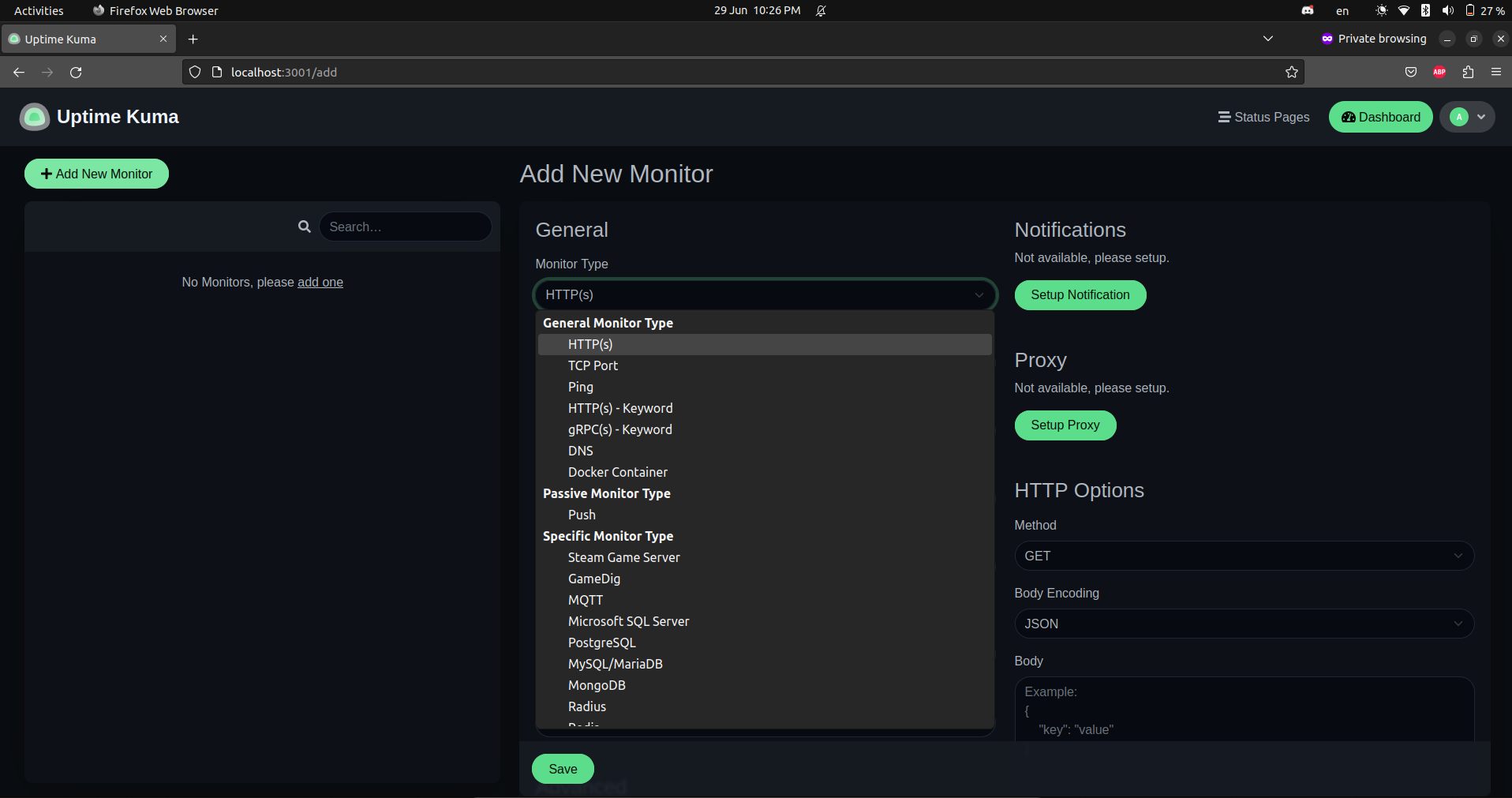Bookmark this page with the star icon

tap(1291, 72)
